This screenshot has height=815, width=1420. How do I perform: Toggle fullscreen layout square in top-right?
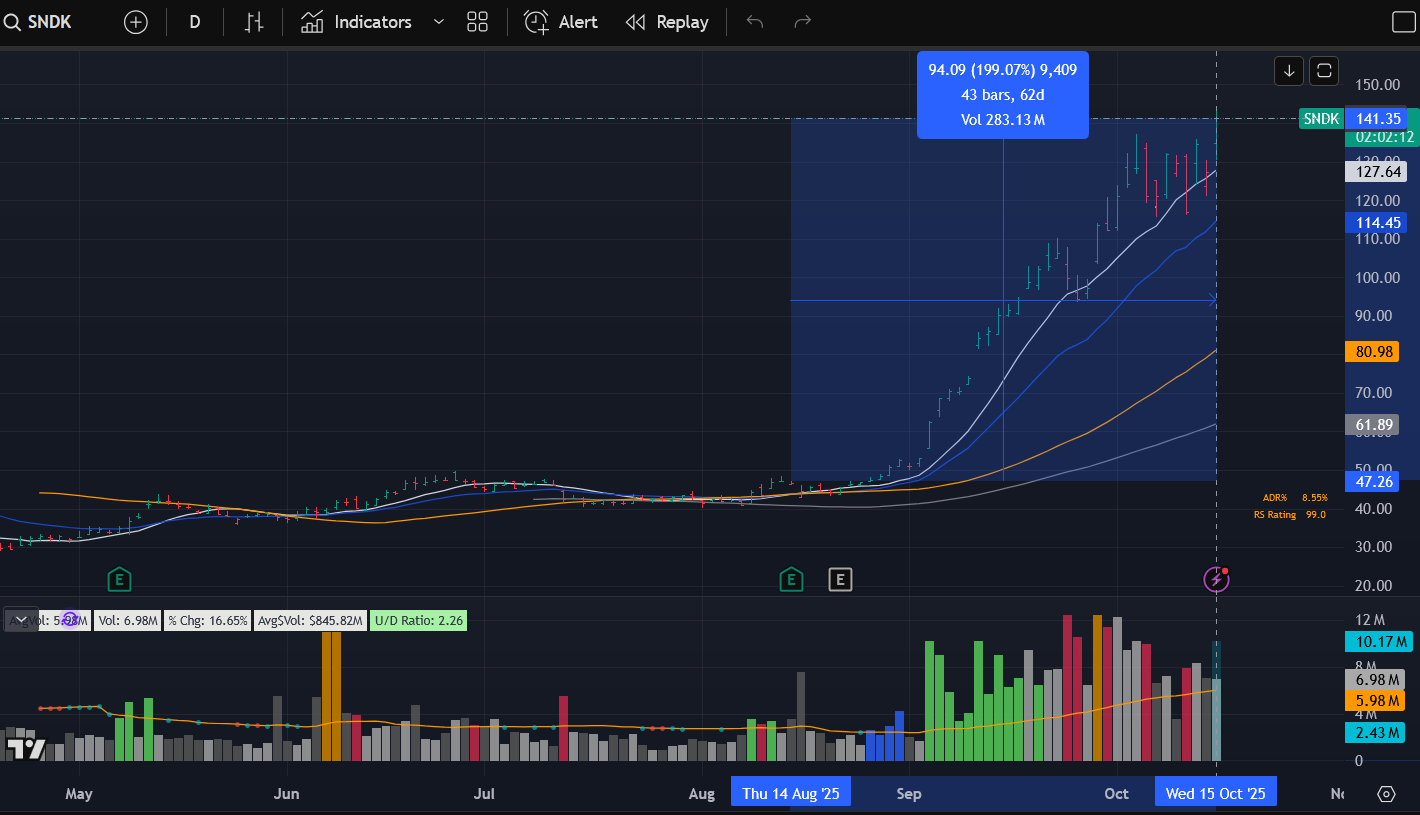[1403, 22]
